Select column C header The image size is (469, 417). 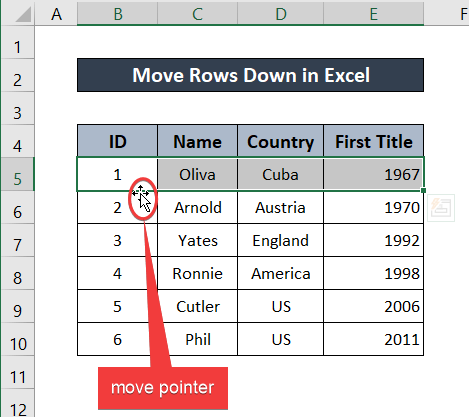[197, 14]
